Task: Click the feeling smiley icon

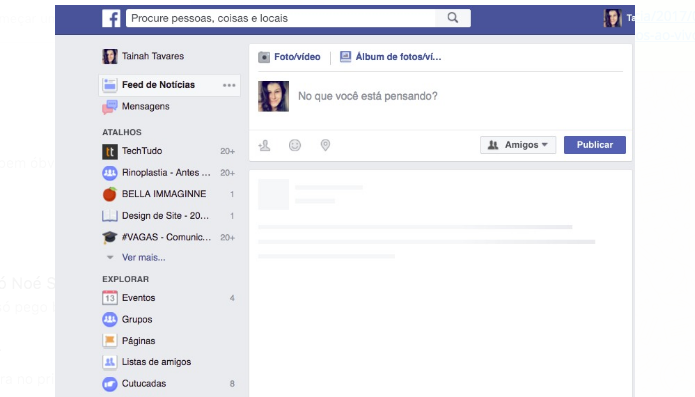Action: pyautogui.click(x=295, y=145)
